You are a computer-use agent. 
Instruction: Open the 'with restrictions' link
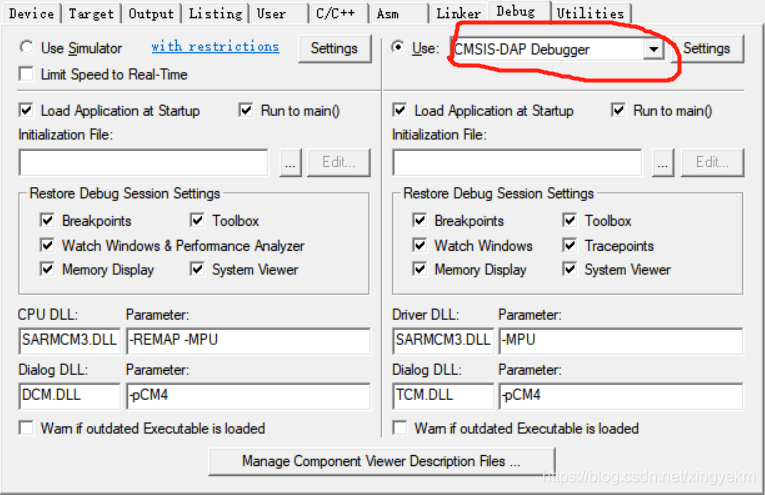[x=215, y=46]
